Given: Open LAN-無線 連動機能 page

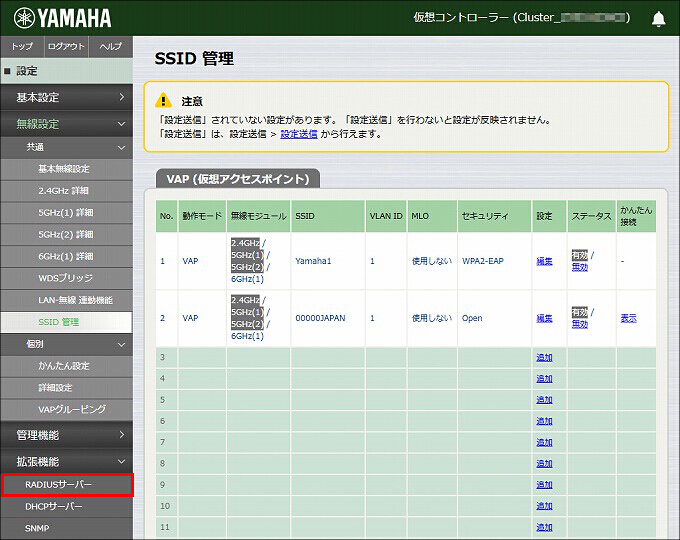Looking at the screenshot, I should coord(66,300).
